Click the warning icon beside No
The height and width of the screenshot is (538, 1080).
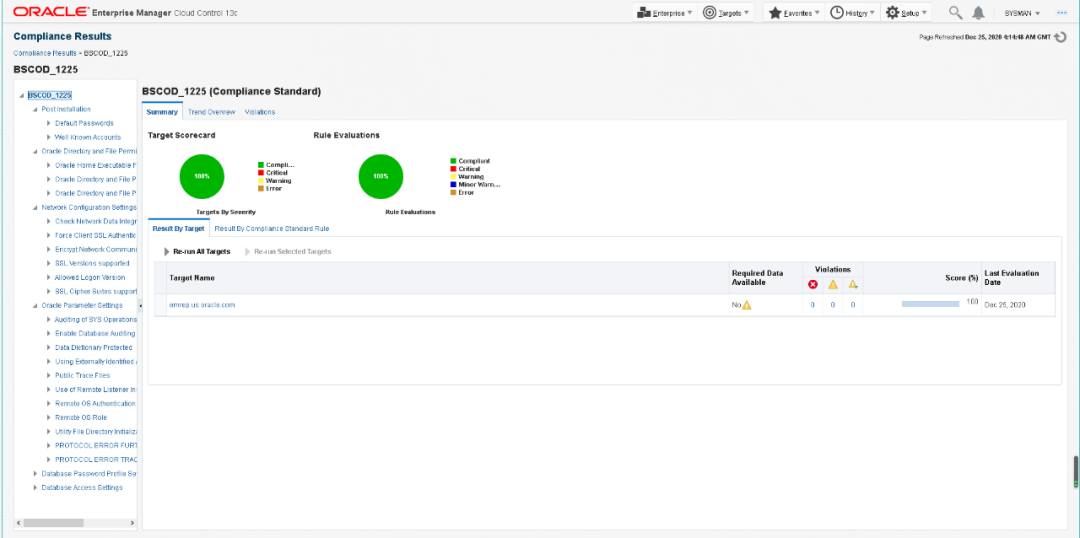(746, 305)
